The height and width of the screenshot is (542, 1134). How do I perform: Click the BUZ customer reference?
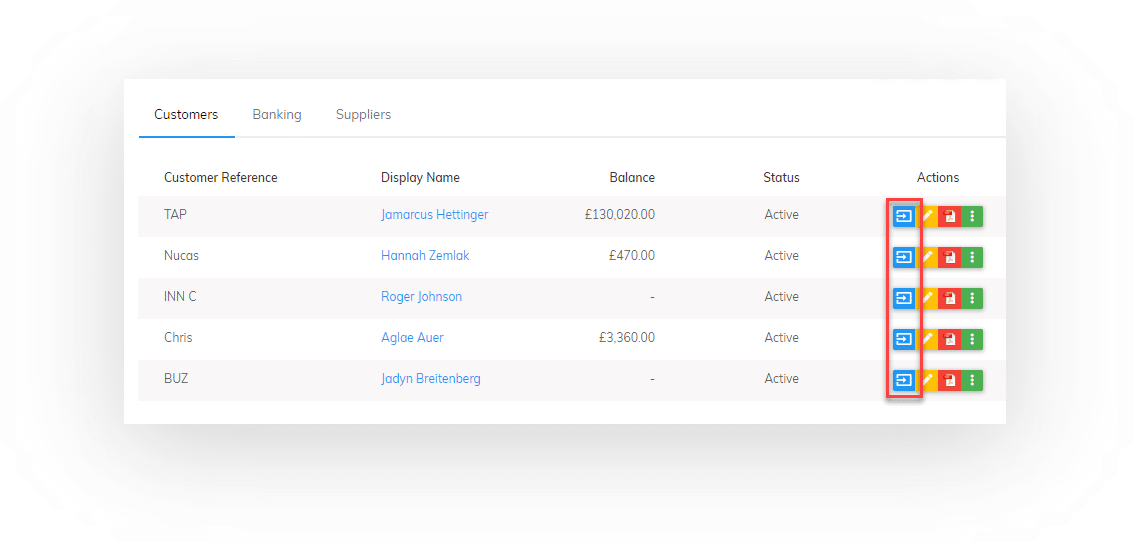176,378
